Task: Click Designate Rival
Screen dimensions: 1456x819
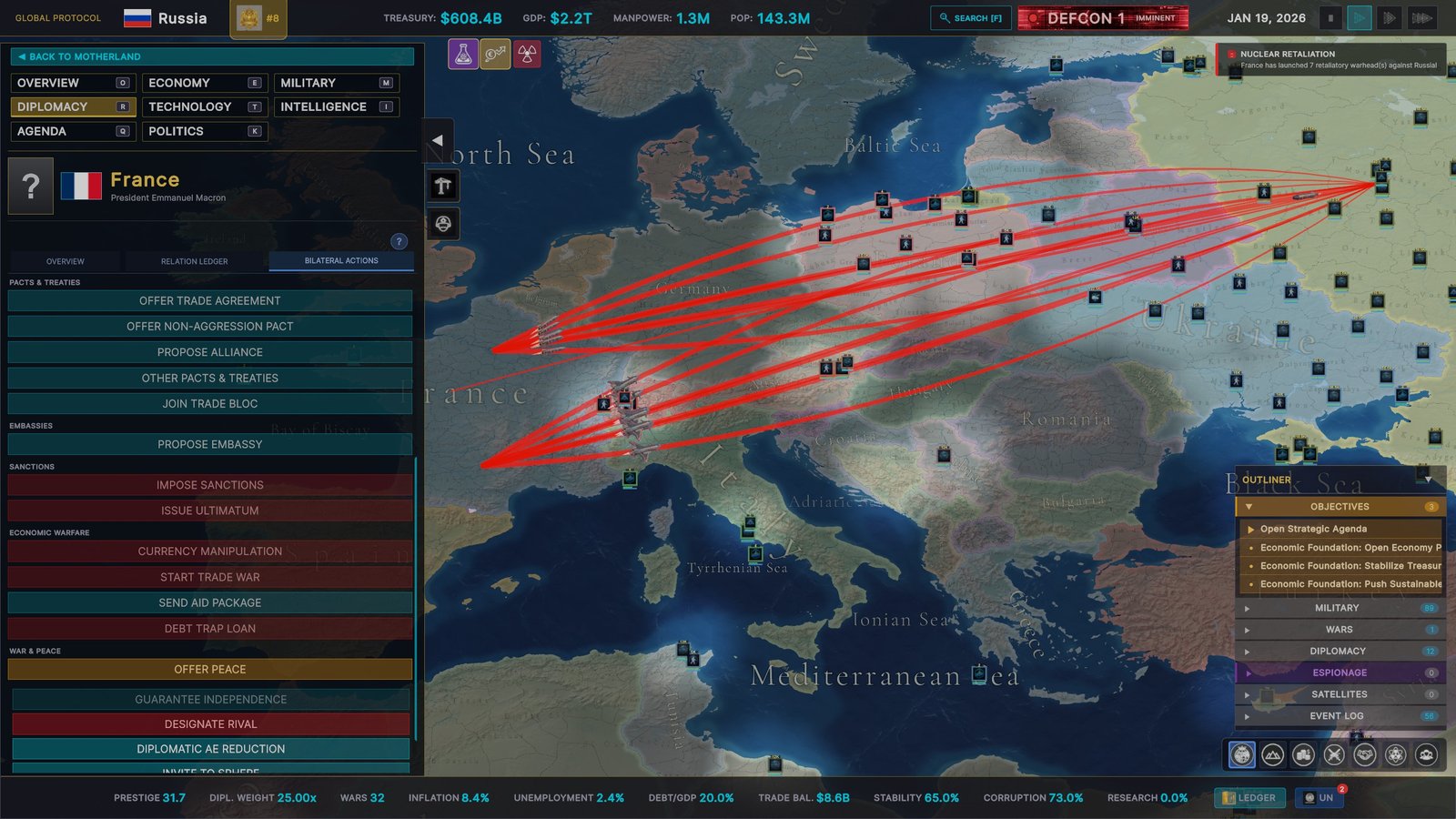Action: tap(211, 724)
